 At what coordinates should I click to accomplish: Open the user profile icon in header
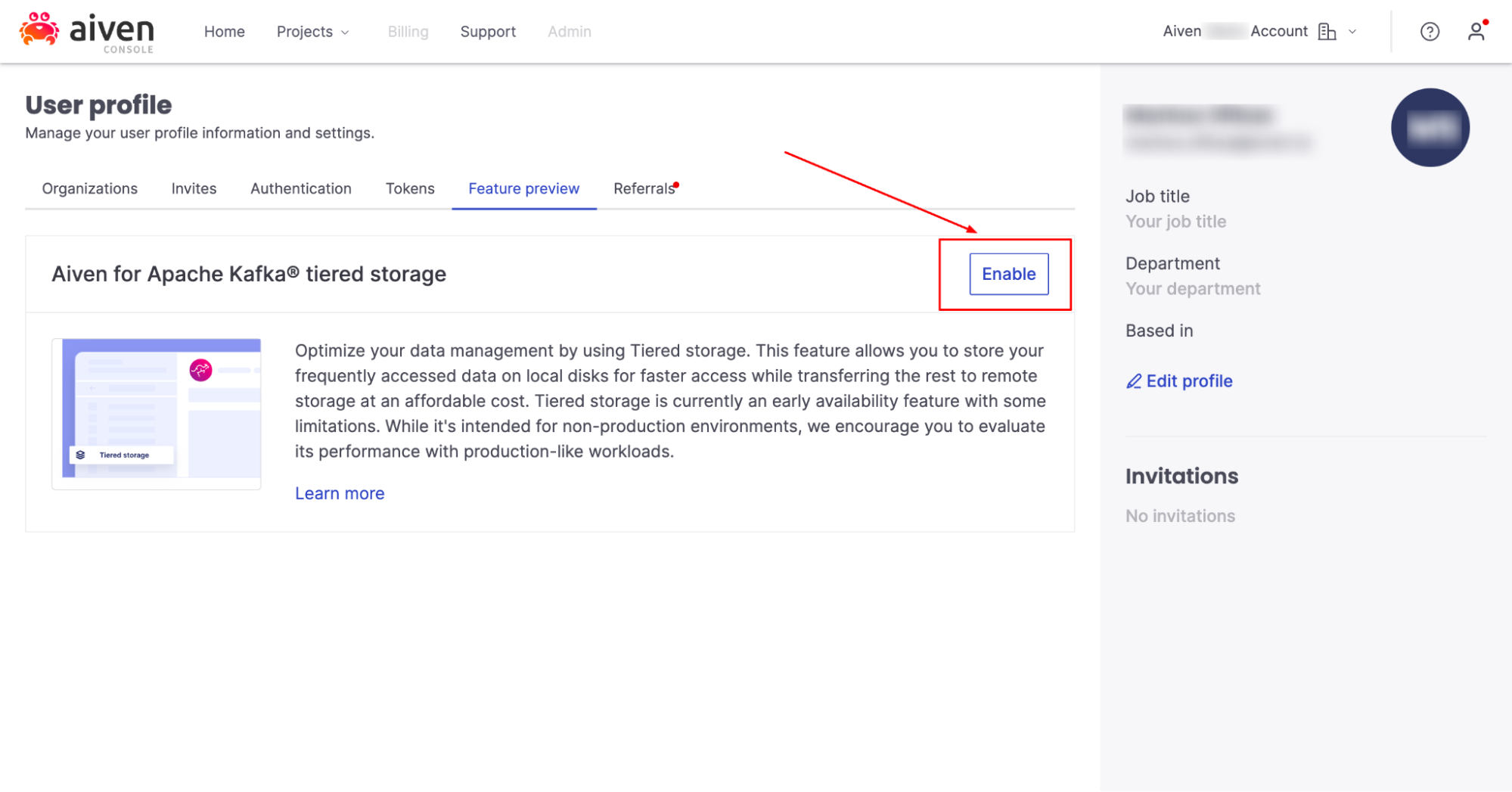coord(1476,32)
